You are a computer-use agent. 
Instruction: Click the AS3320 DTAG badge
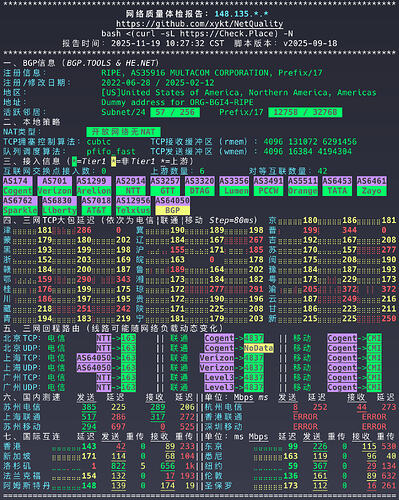(199, 186)
